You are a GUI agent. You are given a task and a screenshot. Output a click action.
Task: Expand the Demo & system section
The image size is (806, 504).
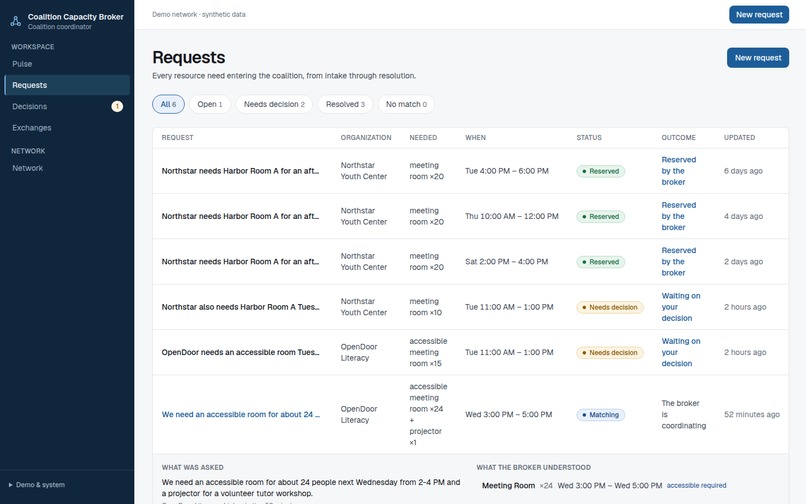coord(36,484)
